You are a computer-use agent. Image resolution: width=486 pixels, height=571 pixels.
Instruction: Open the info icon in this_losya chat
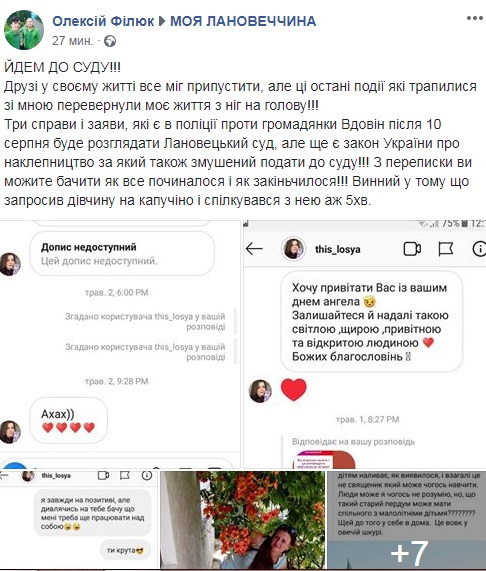479,249
